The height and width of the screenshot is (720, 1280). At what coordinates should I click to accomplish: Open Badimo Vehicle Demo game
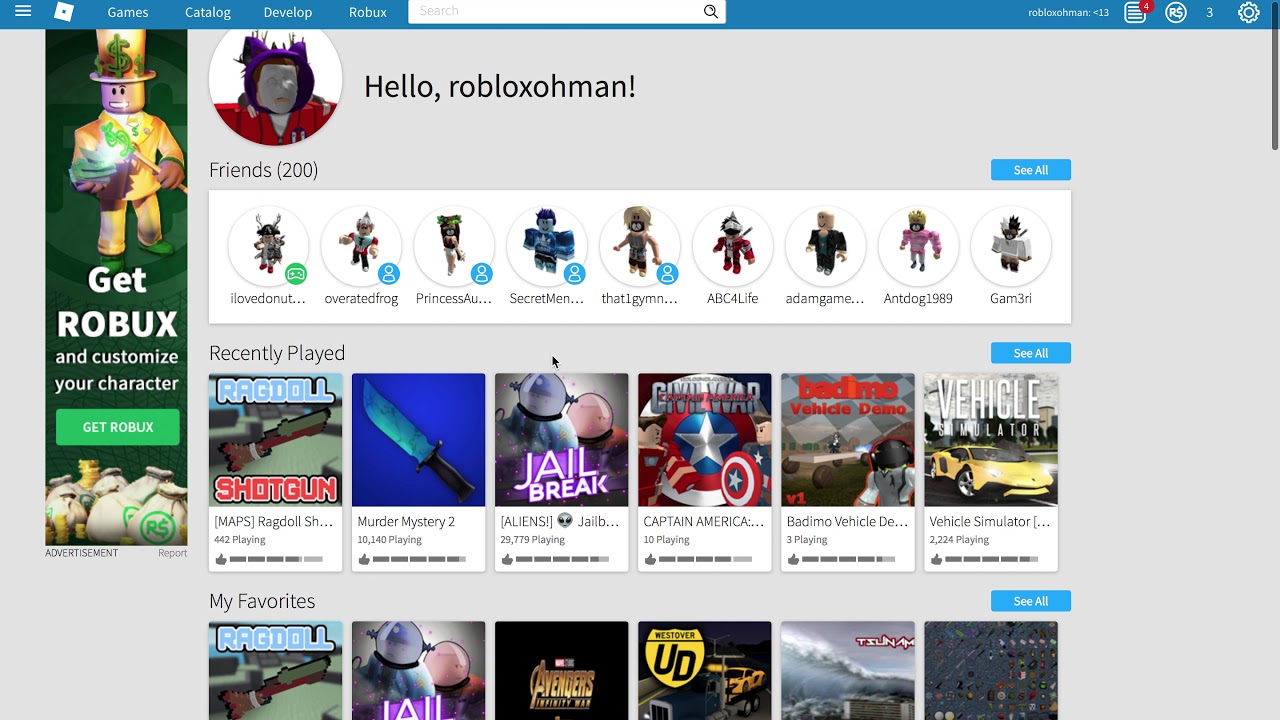click(x=847, y=440)
